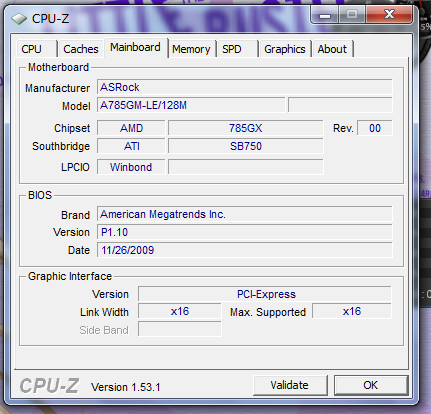The image size is (431, 414).
Task: Click the Link Width label
Action: (x=104, y=312)
